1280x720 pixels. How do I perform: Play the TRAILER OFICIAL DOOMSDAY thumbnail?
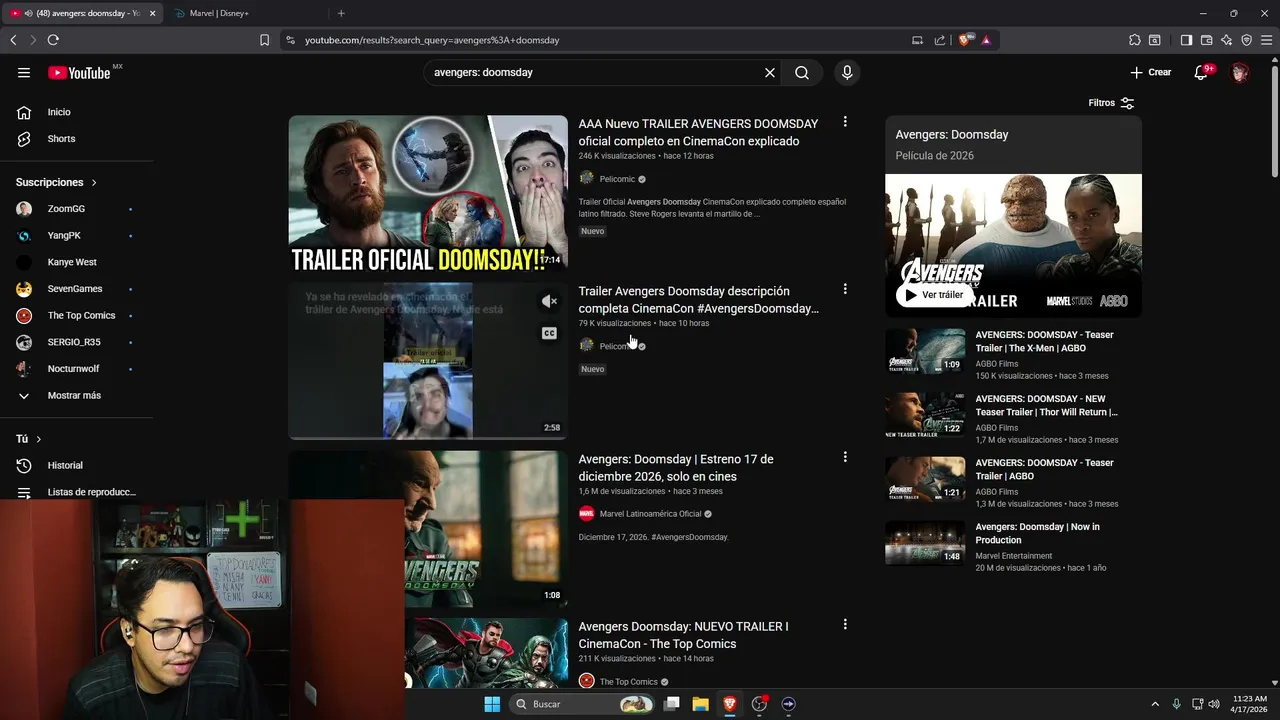click(428, 194)
